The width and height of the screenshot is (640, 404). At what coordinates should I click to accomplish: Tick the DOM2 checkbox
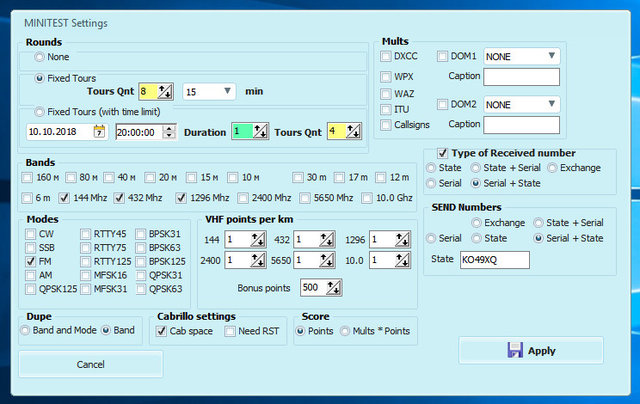click(x=442, y=104)
